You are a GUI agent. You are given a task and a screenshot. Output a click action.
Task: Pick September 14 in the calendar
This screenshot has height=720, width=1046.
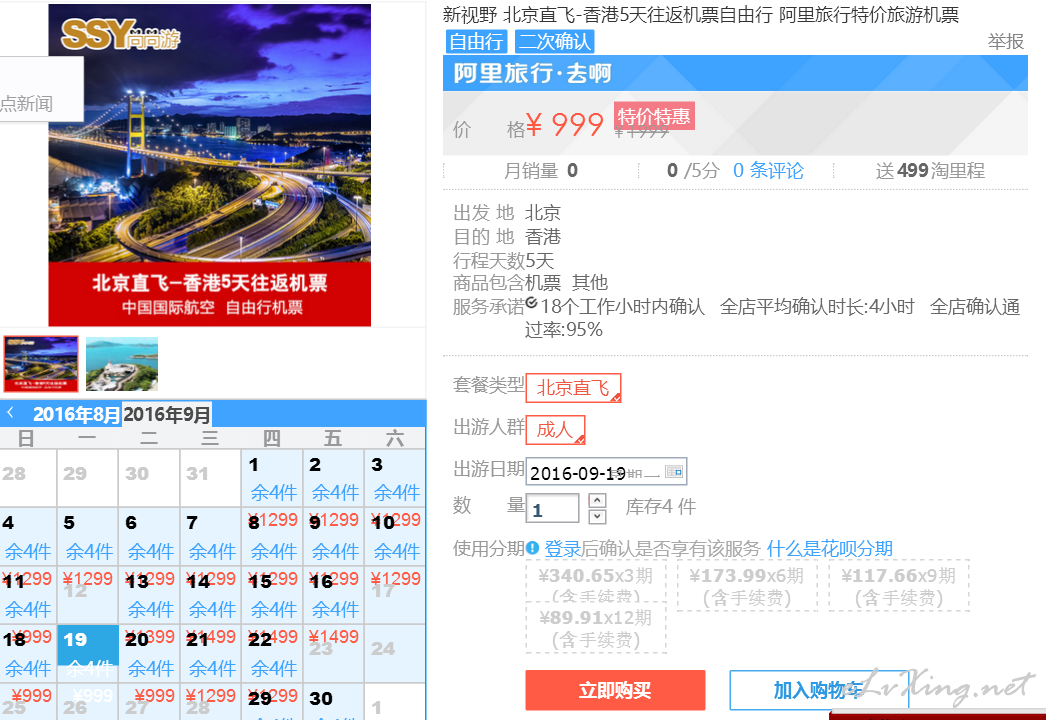tap(210, 595)
